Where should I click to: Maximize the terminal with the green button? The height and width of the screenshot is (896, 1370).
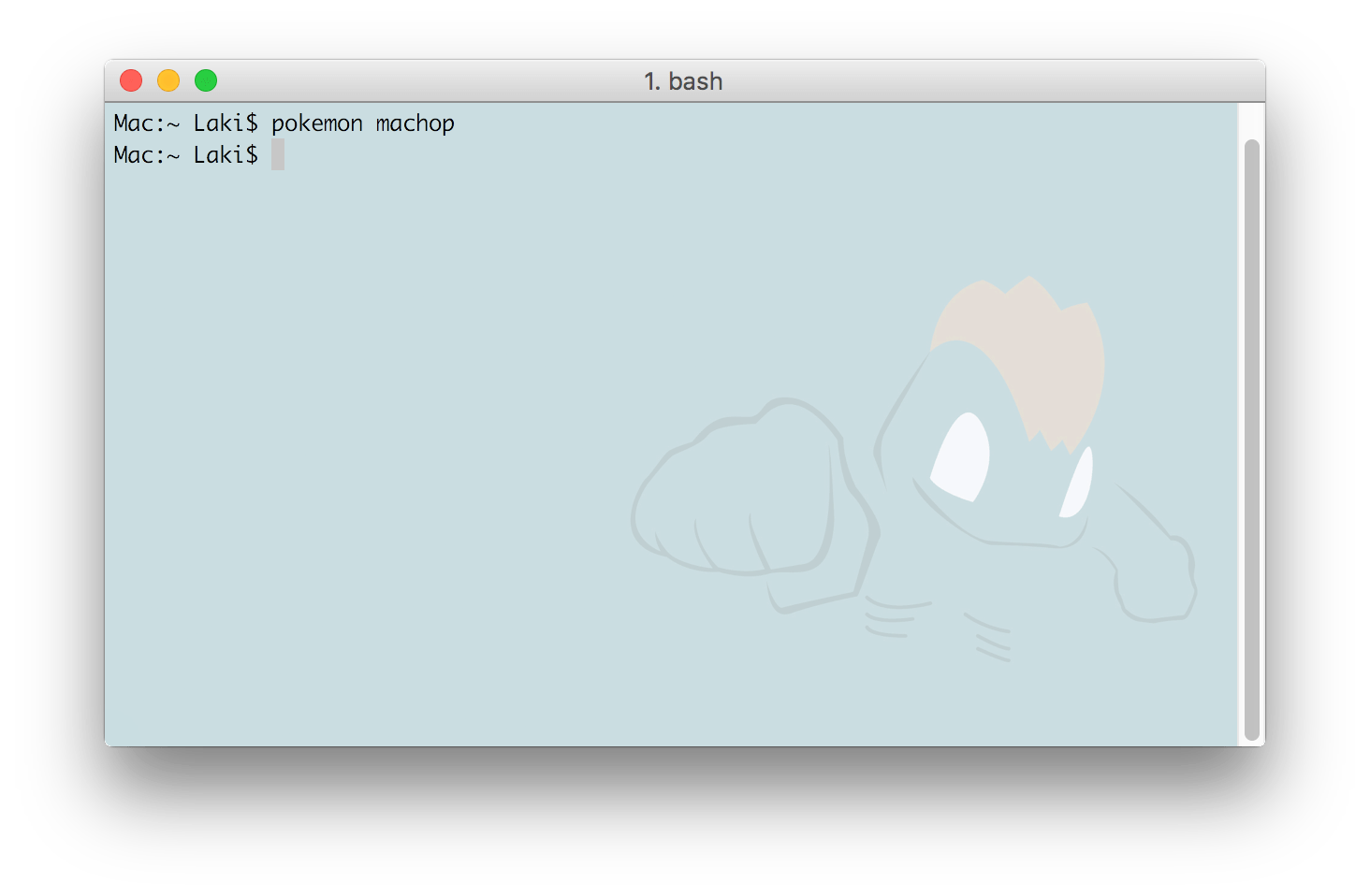[x=206, y=80]
